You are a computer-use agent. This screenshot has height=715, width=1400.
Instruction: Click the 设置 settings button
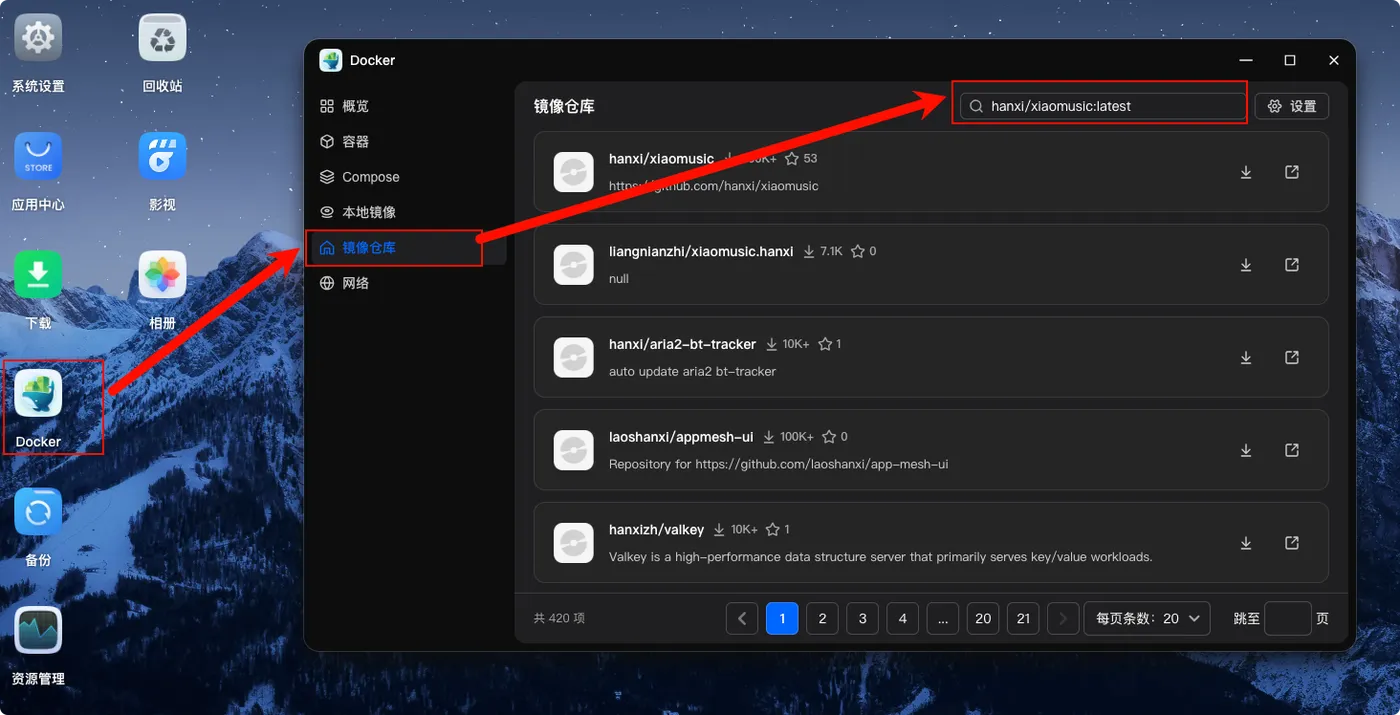tap(1292, 106)
